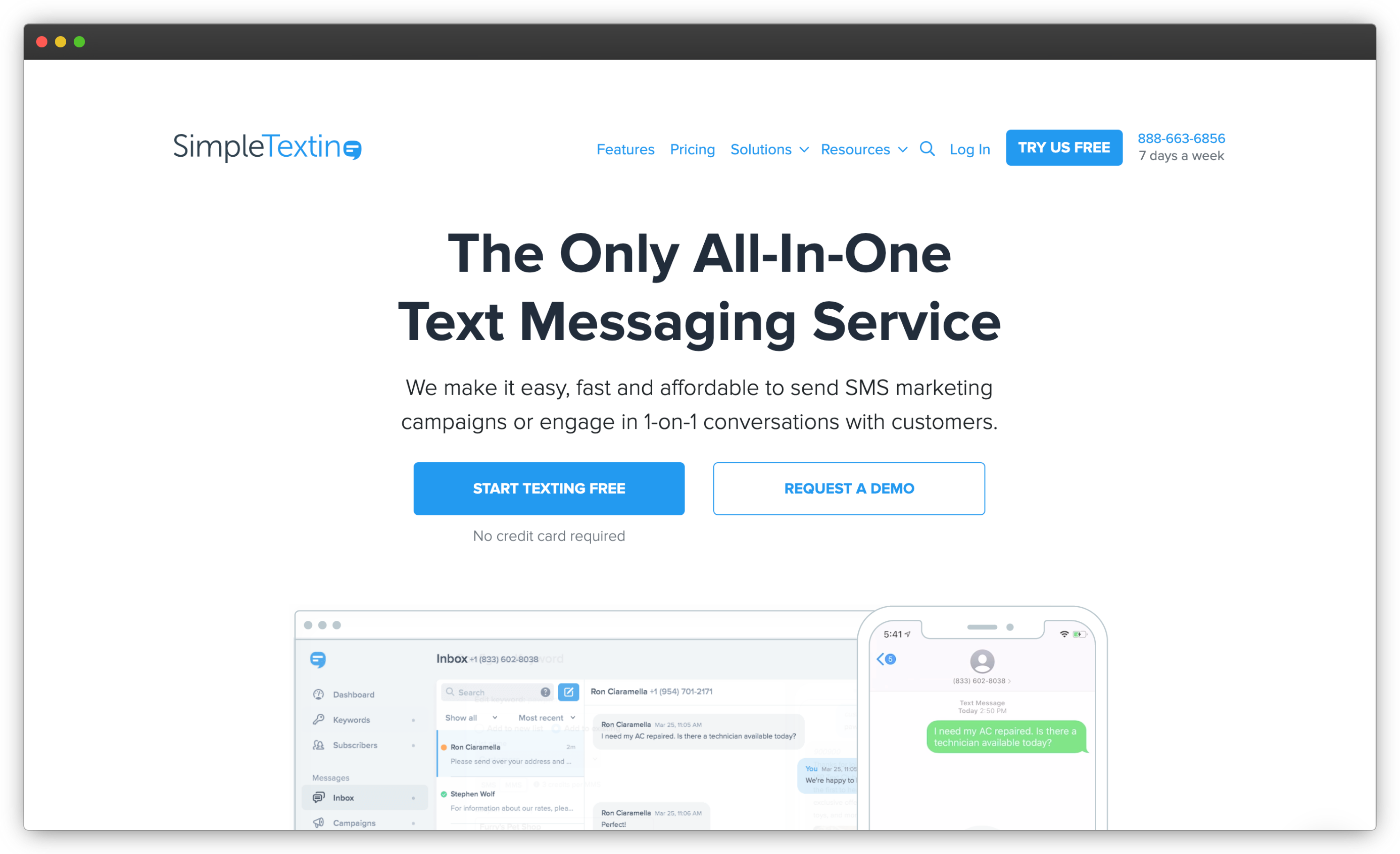Click Request a Demo button
The width and height of the screenshot is (1400, 854).
coord(849,488)
